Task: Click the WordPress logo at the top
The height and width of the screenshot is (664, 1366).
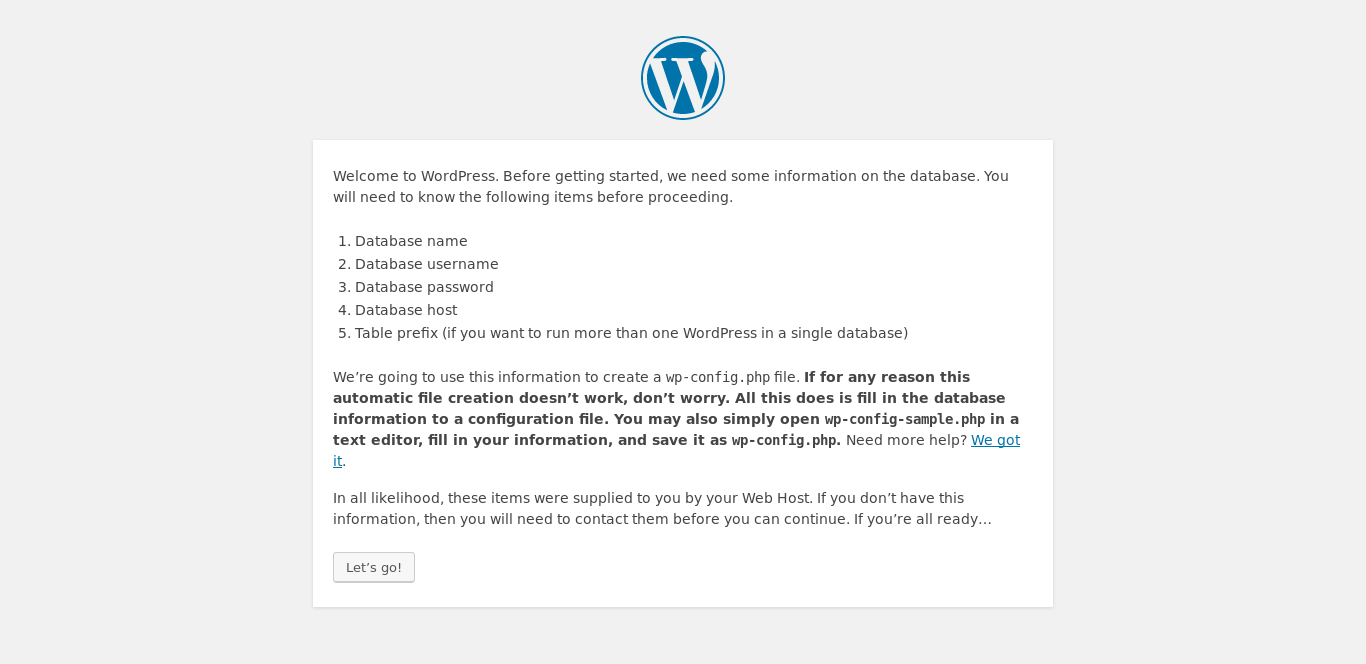Action: (x=683, y=78)
